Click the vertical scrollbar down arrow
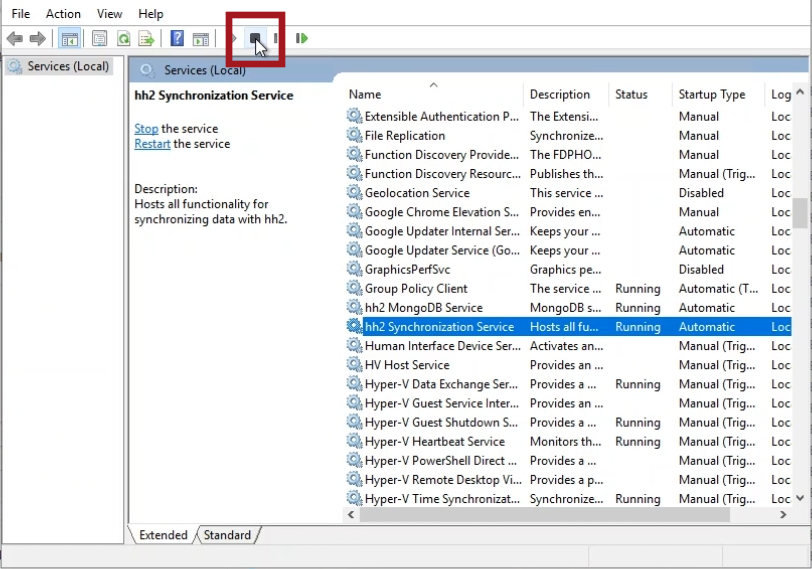The height and width of the screenshot is (569, 812). pyautogui.click(x=800, y=499)
